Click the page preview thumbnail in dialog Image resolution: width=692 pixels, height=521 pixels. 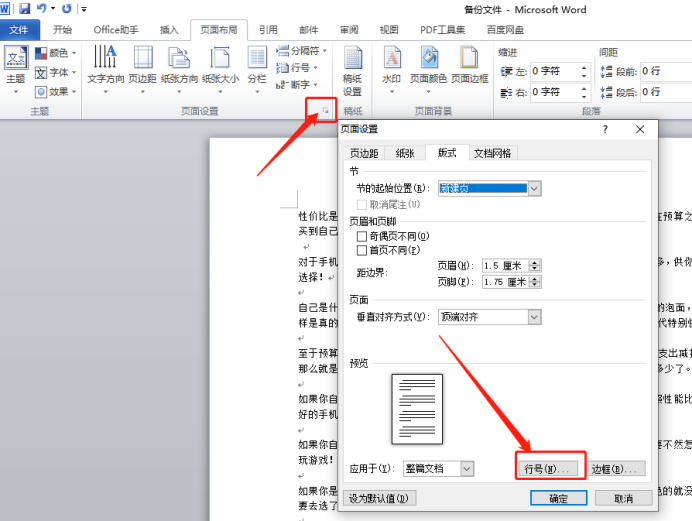(x=417, y=409)
